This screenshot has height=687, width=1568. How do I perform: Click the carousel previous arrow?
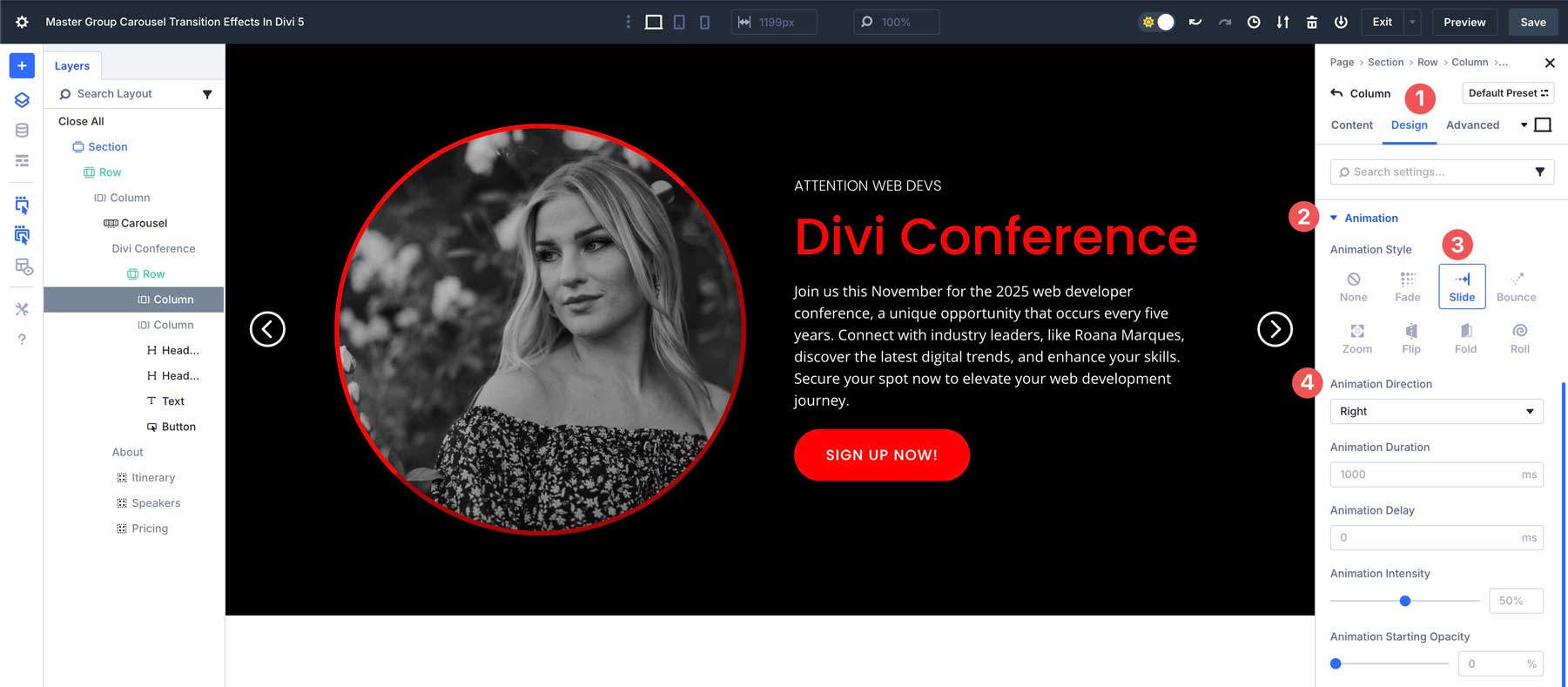tap(267, 329)
